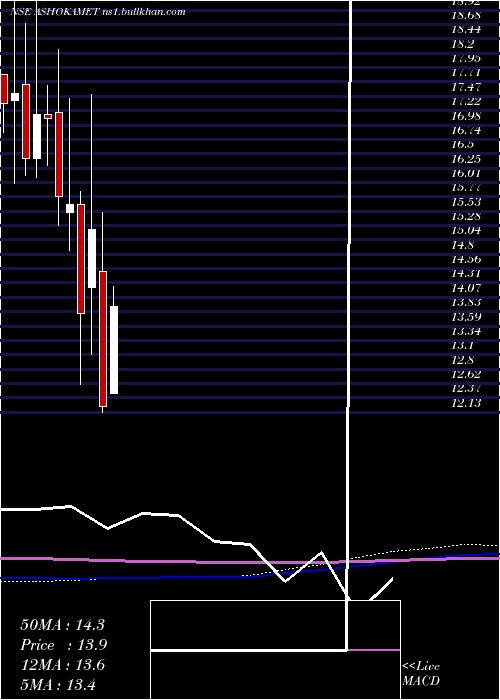Select the 16.5 price axis label
Viewport: 500px width, 700px height.
463,145
